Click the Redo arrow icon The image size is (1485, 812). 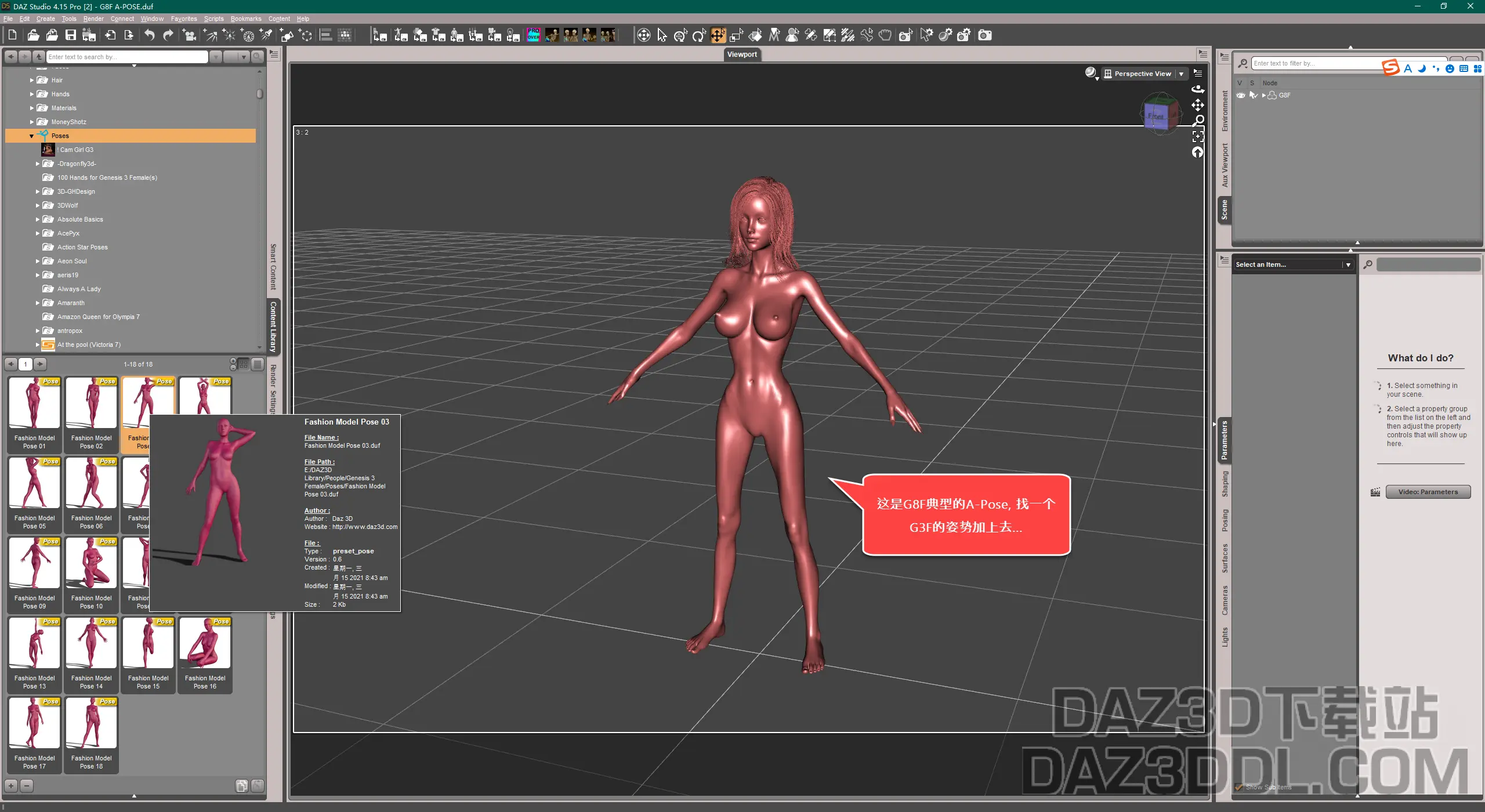pos(168,35)
